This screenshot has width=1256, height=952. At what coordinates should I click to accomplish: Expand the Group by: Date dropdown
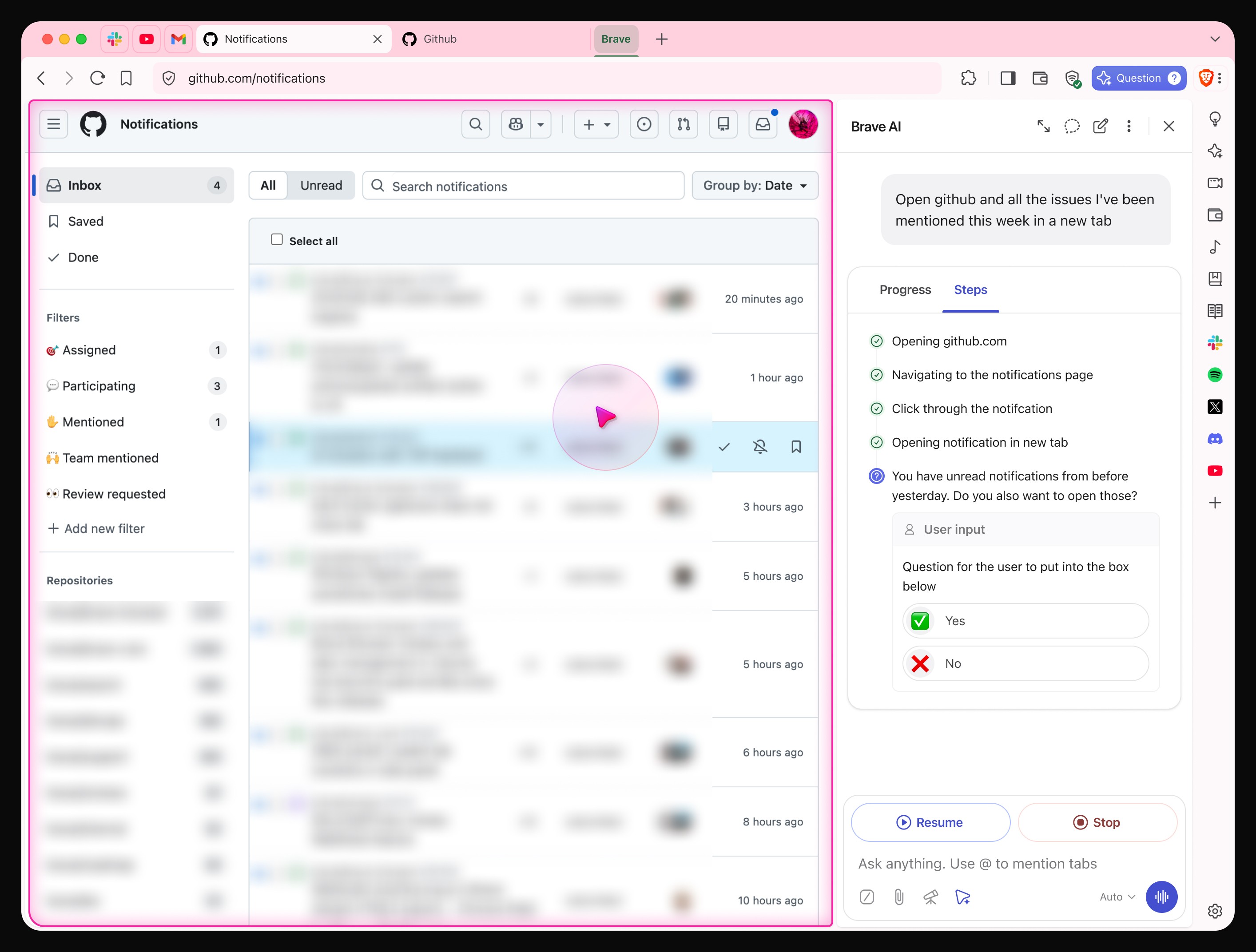754,186
